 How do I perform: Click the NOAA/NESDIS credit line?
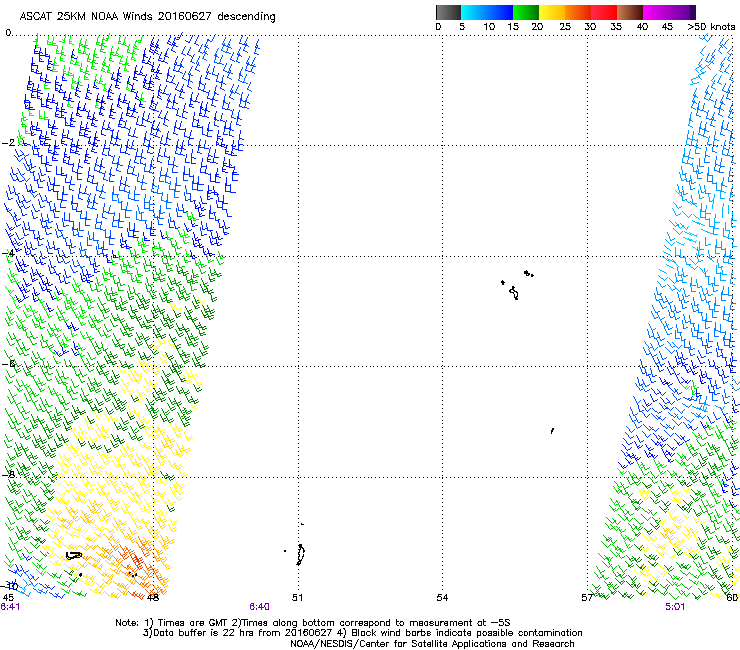coord(432,644)
